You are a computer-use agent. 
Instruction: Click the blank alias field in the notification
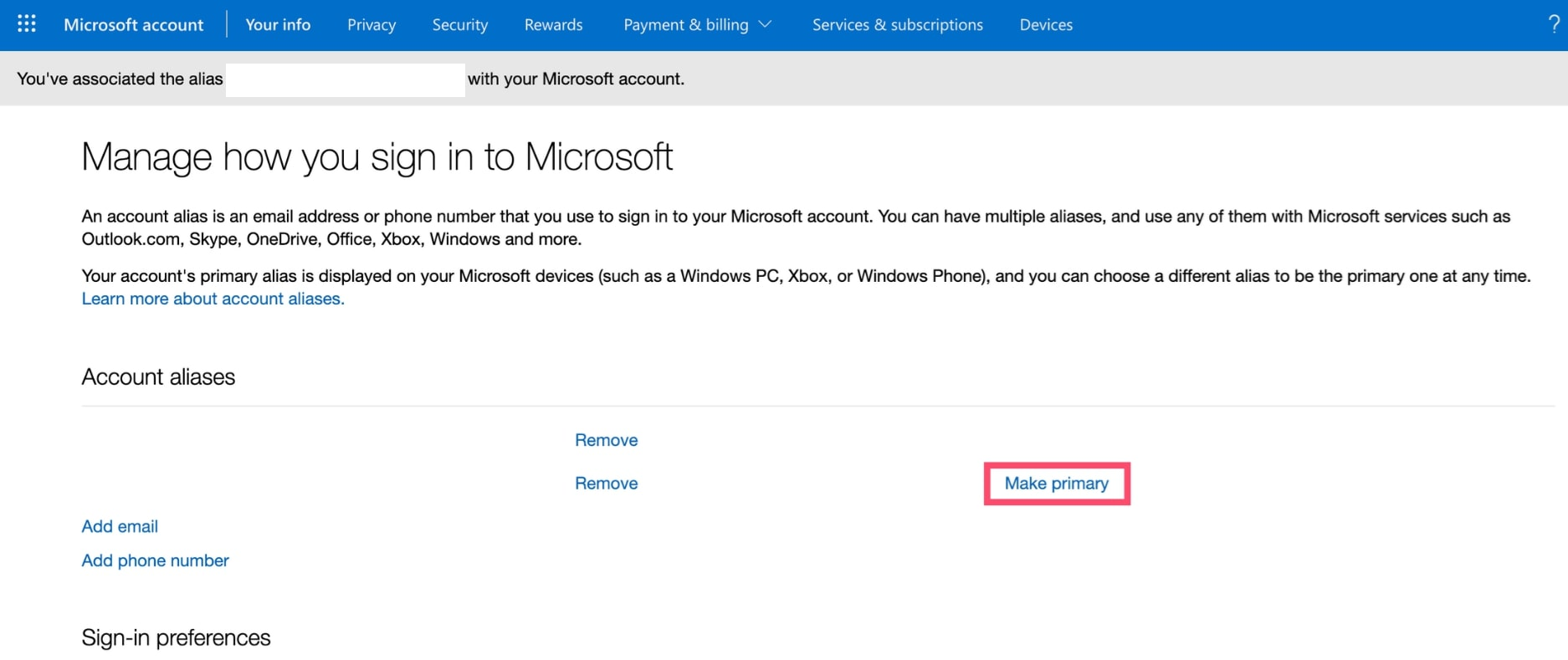[345, 79]
